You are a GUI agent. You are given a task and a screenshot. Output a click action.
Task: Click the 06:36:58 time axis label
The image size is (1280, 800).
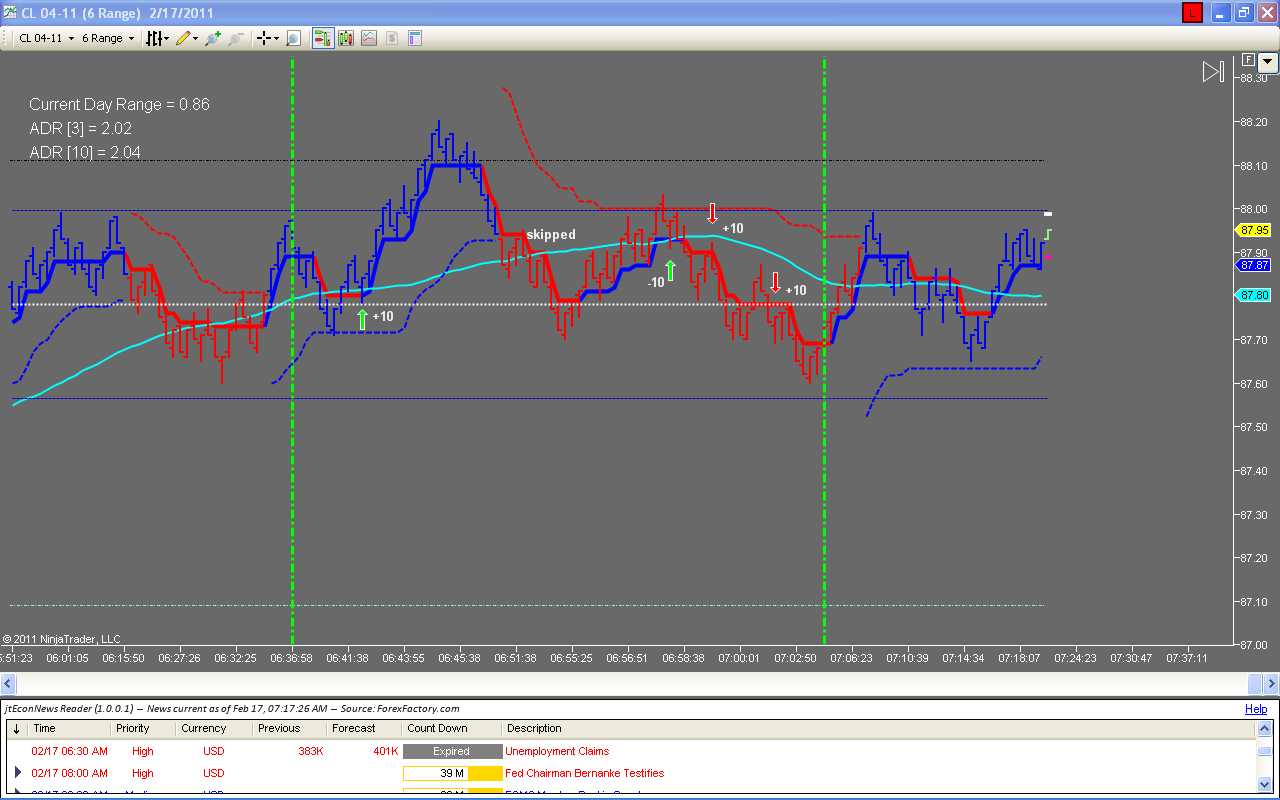click(292, 659)
